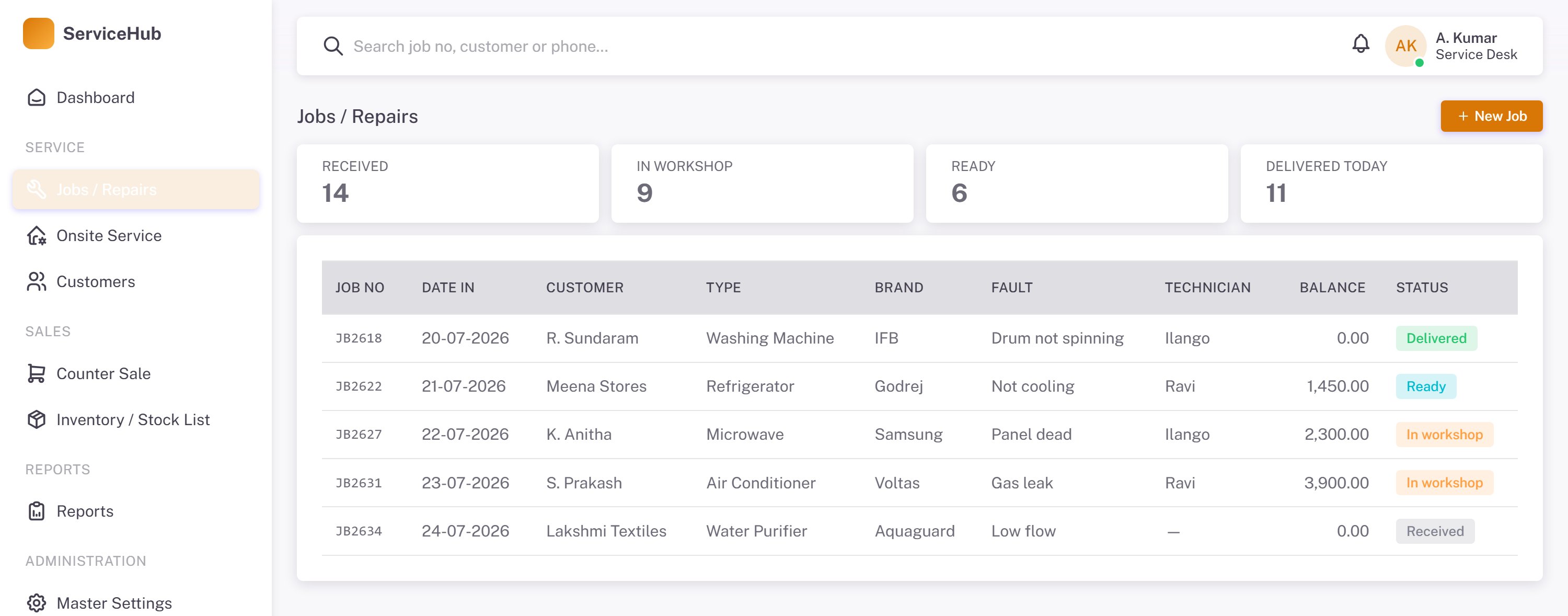The height and width of the screenshot is (616, 1568).
Task: Click the Dashboard home icon
Action: (x=37, y=97)
